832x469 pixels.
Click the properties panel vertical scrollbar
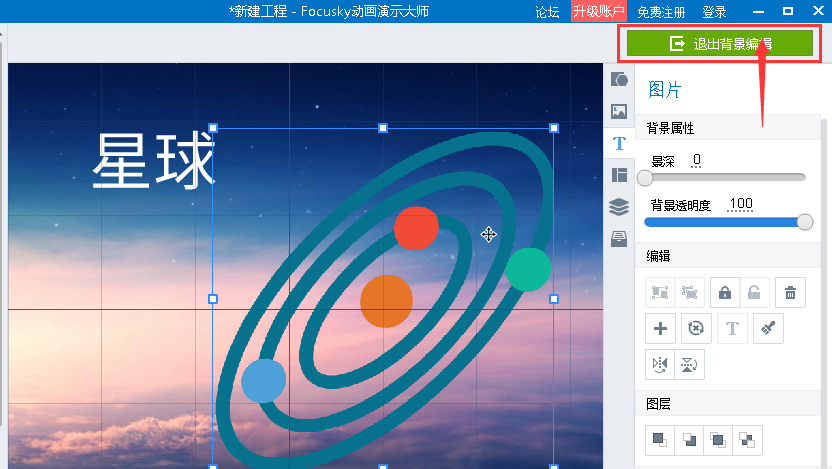(824, 292)
